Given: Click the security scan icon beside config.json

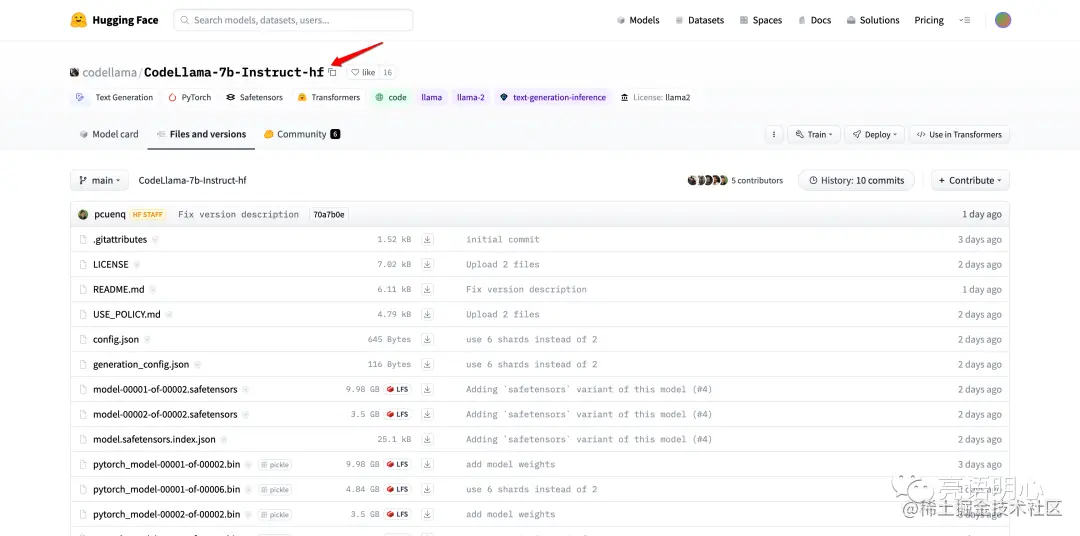Looking at the screenshot, I should click(147, 340).
